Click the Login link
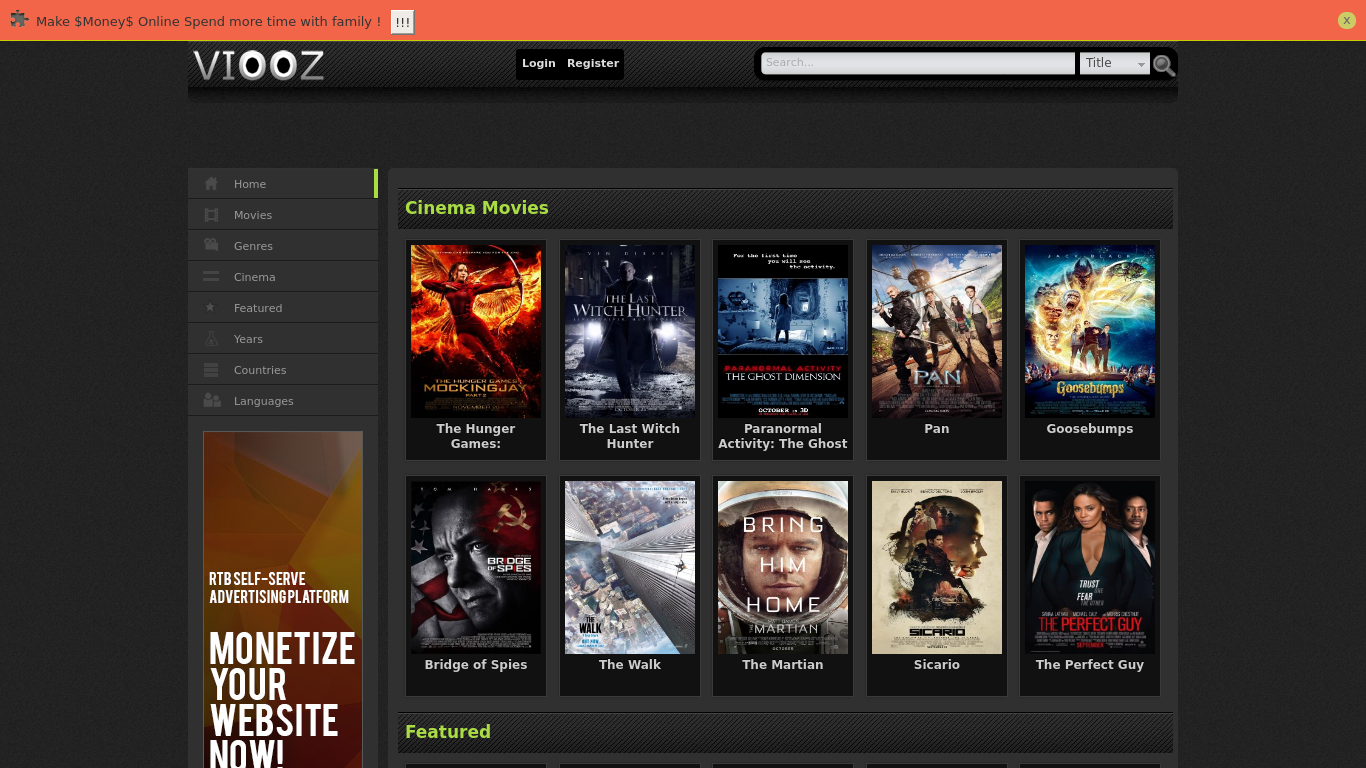The height and width of the screenshot is (768, 1366). point(538,63)
